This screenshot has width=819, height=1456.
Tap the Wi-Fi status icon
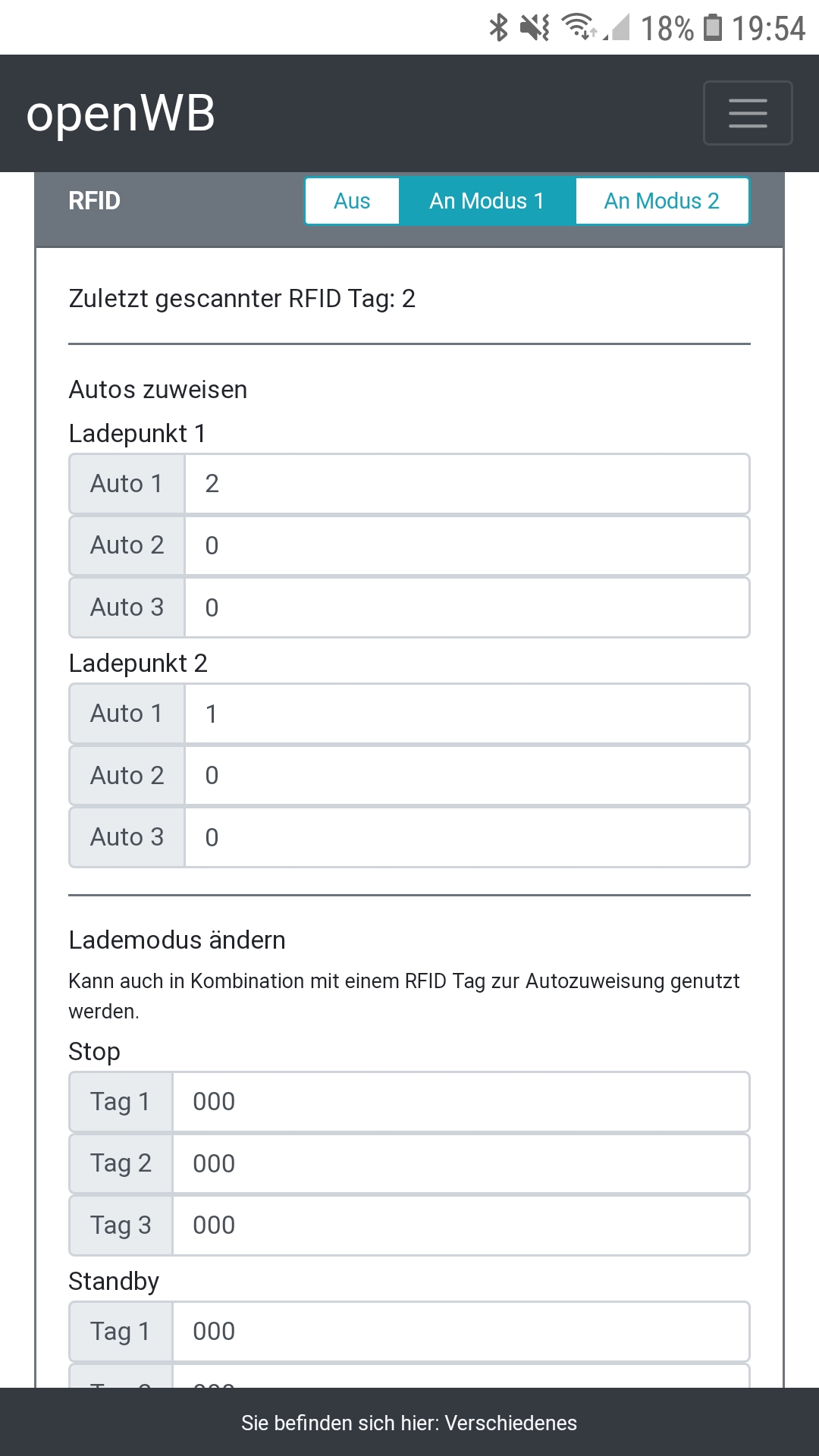(x=578, y=27)
